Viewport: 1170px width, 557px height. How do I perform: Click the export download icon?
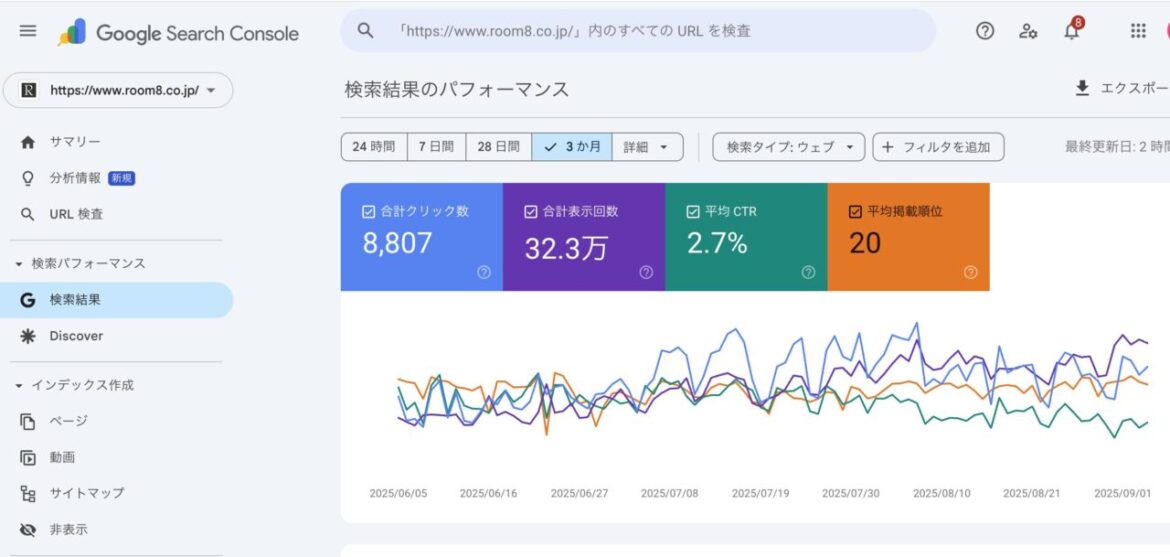pyautogui.click(x=1082, y=89)
